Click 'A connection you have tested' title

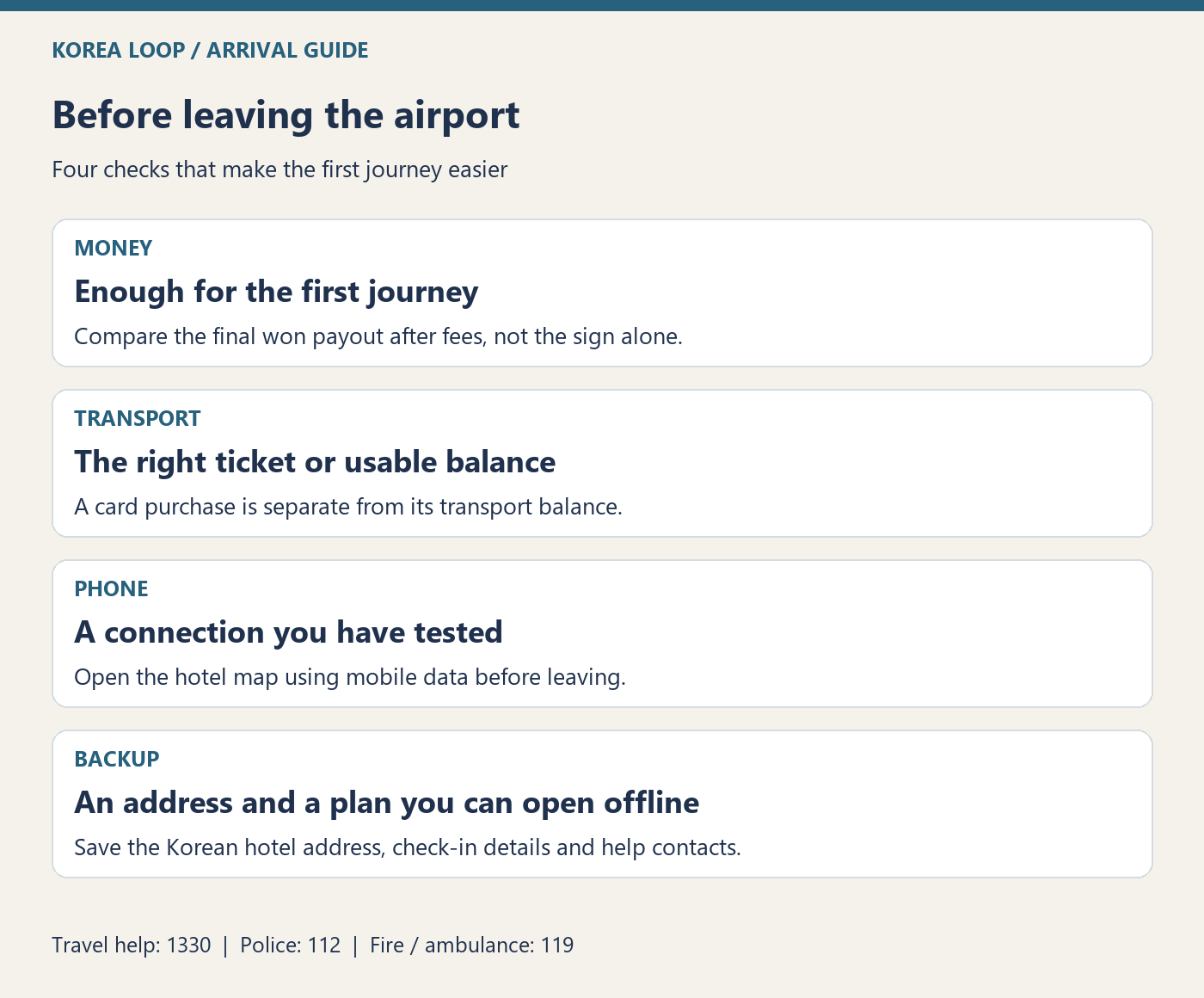click(x=288, y=632)
